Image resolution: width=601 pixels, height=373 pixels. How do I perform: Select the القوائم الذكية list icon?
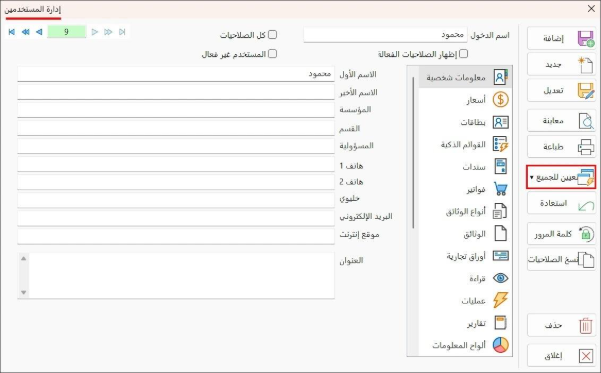click(501, 145)
